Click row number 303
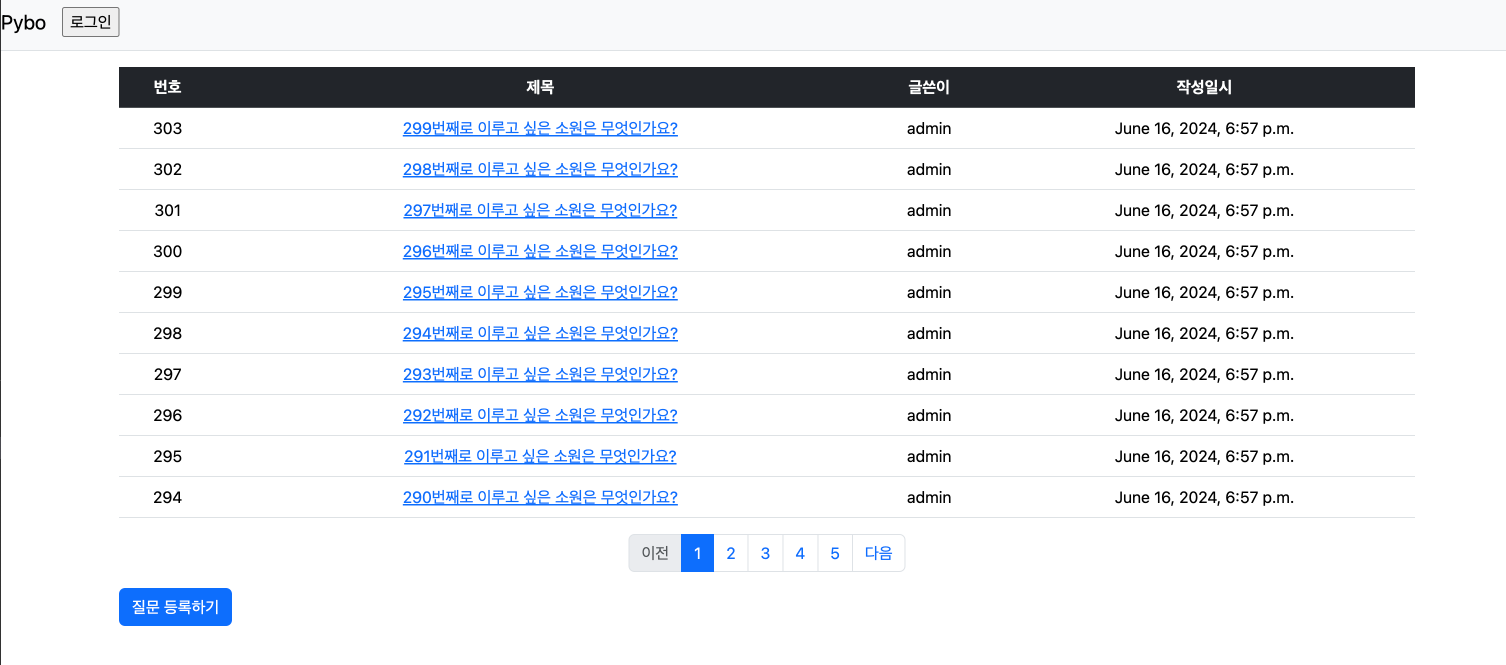 (x=168, y=128)
